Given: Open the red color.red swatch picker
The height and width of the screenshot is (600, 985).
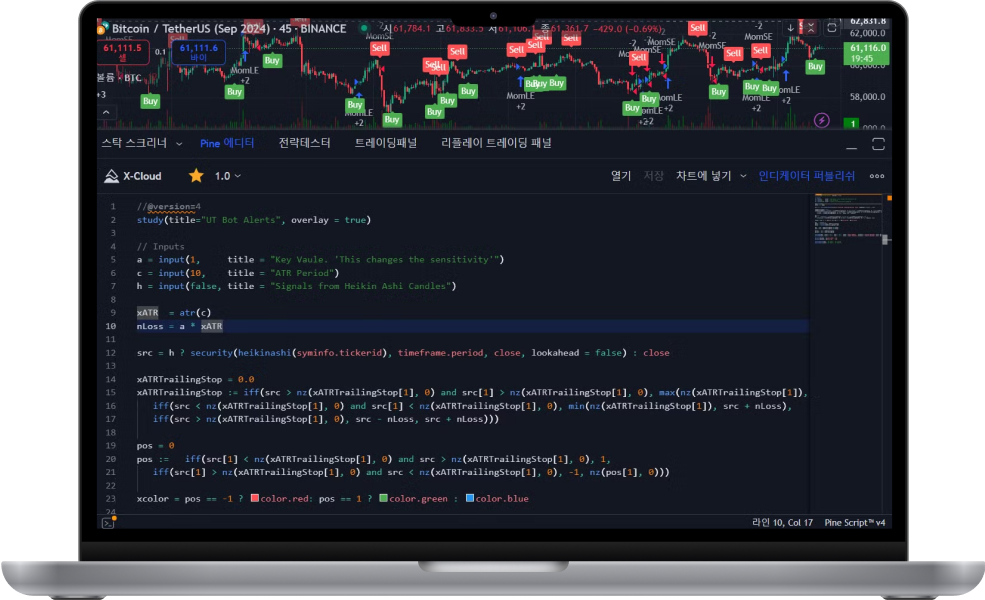Looking at the screenshot, I should pyautogui.click(x=255, y=498).
